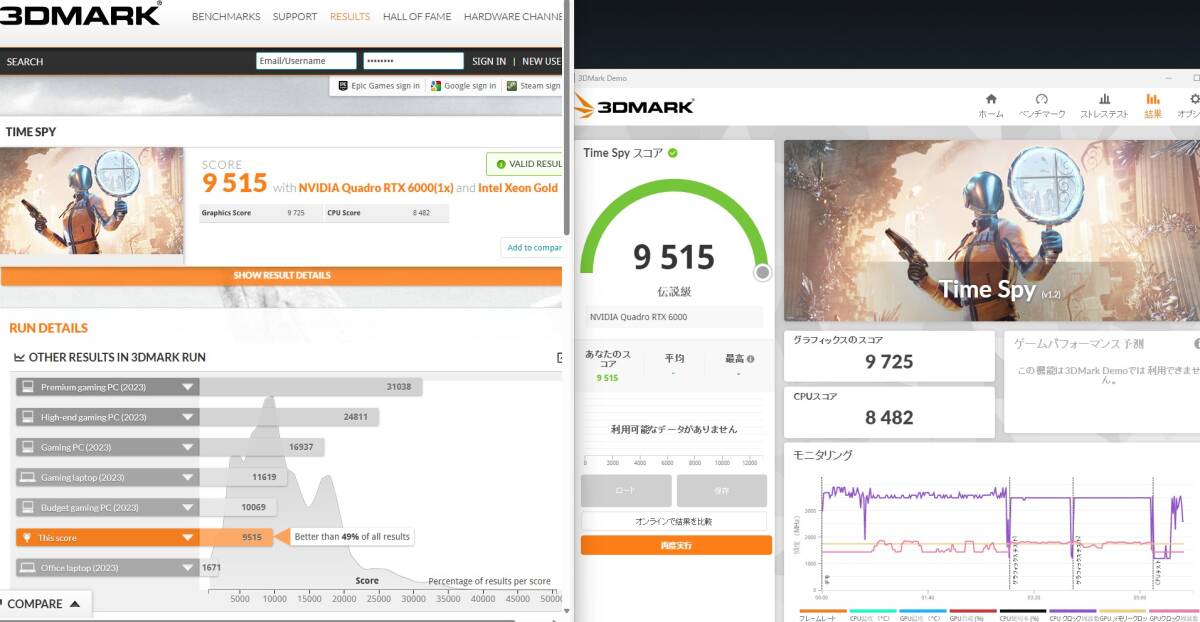Focus the Email/Username input field
1200x622 pixels.
pyautogui.click(x=306, y=61)
